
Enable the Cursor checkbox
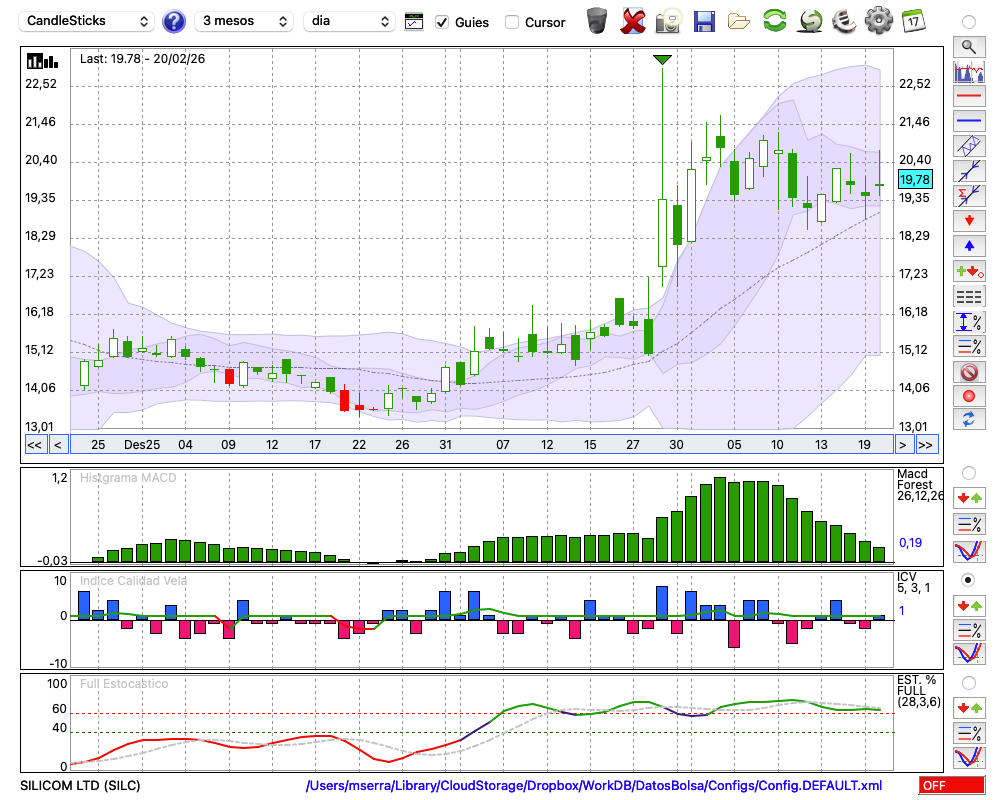pos(512,22)
